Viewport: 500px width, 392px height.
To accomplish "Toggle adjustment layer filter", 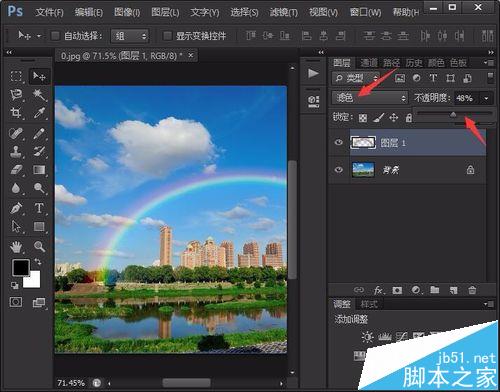I will click(x=416, y=78).
